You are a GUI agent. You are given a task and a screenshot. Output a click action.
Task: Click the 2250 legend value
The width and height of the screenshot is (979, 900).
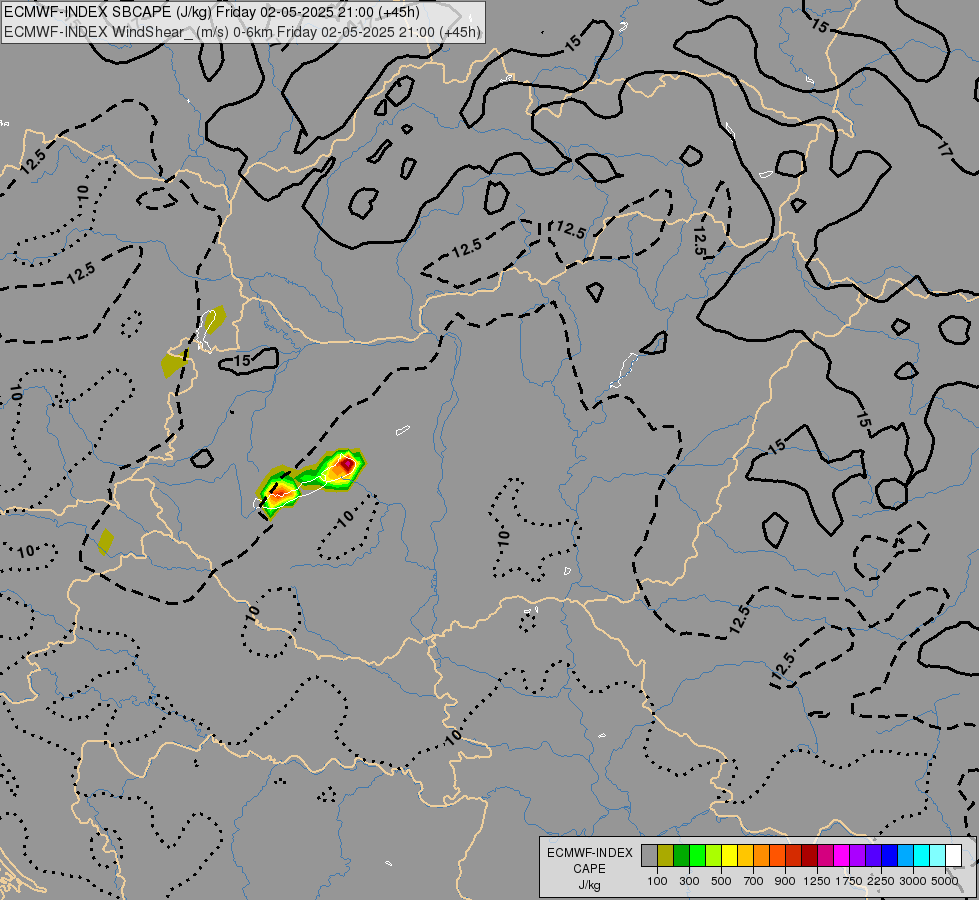(881, 881)
